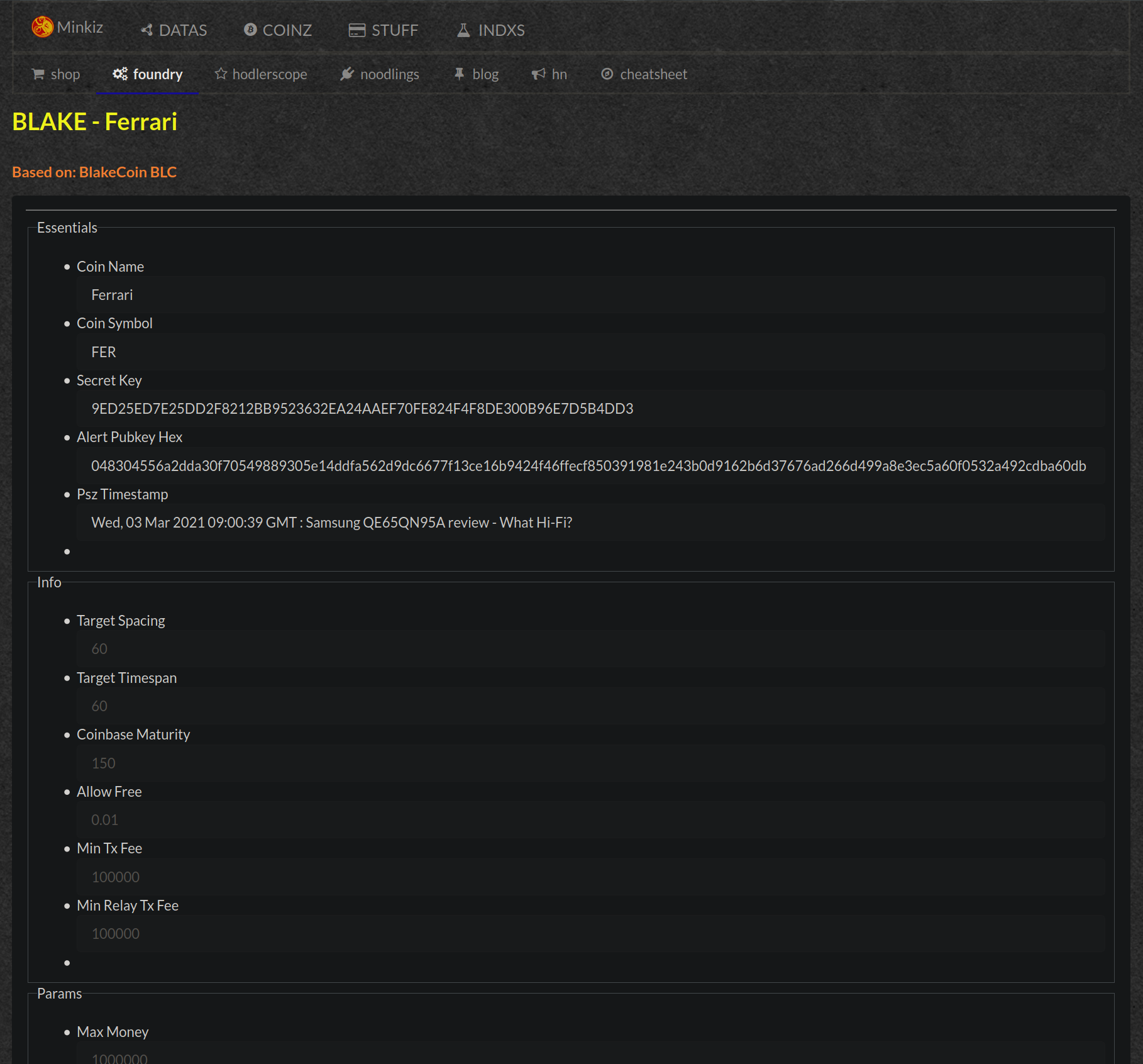Click the Coinbase Maturity field showing 150
The height and width of the screenshot is (1064, 1143).
point(590,763)
